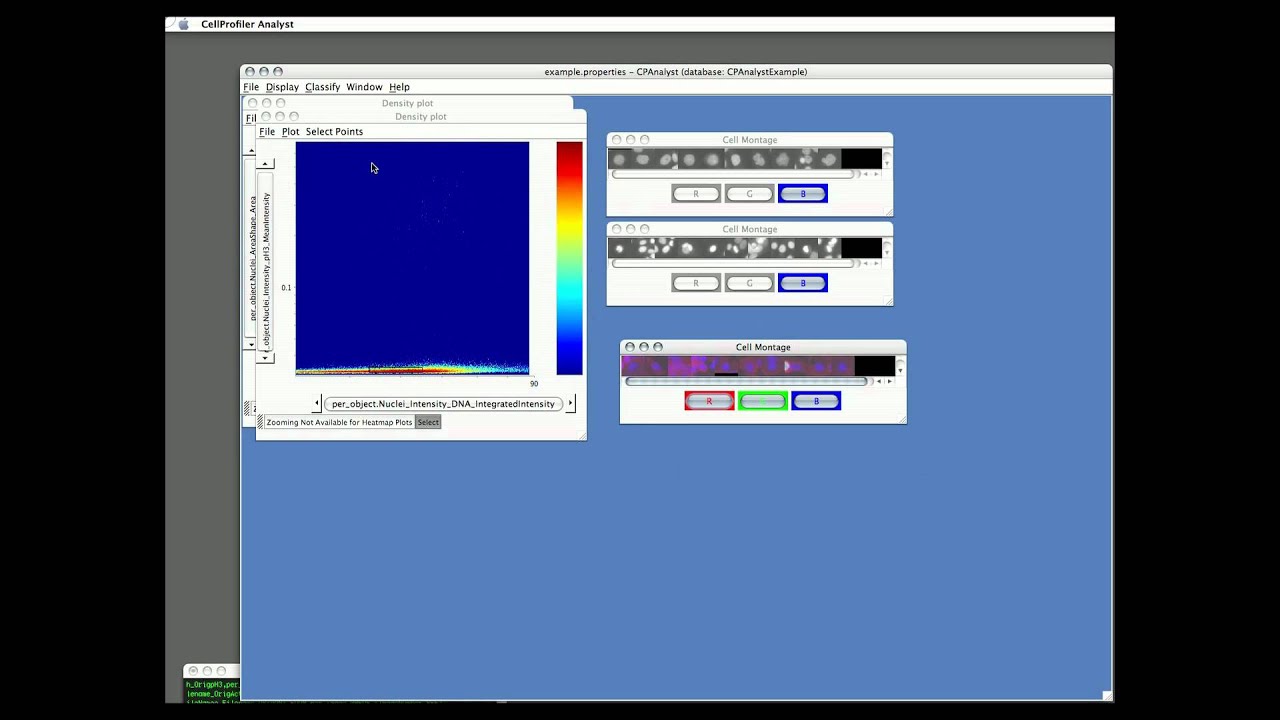Toggle the green G channel in colored montage
This screenshot has height=720, width=1280.
click(x=763, y=401)
